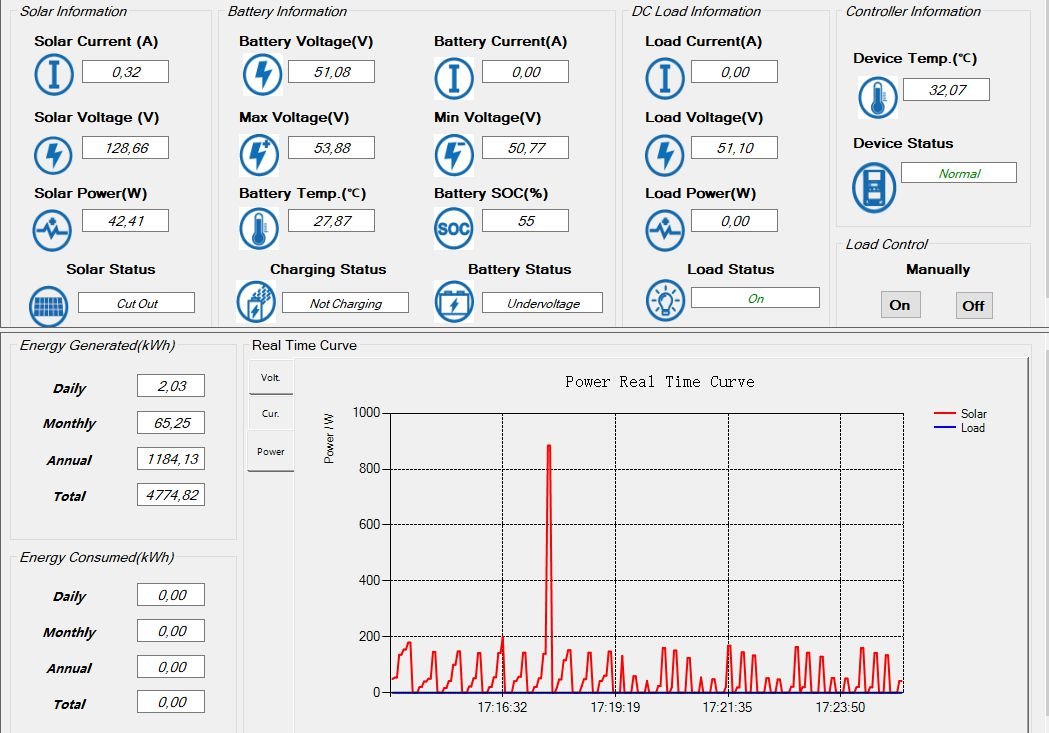Viewport: 1049px width, 733px height.
Task: Click the red Solar legend swatch
Action: pyautogui.click(x=944, y=414)
